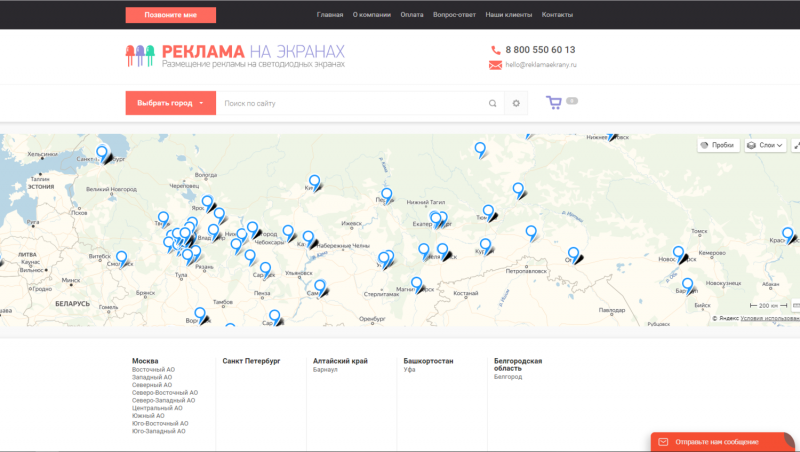Click the map pin at Санкт-Петербург
Screen dimensions: 800x452
pos(102,153)
